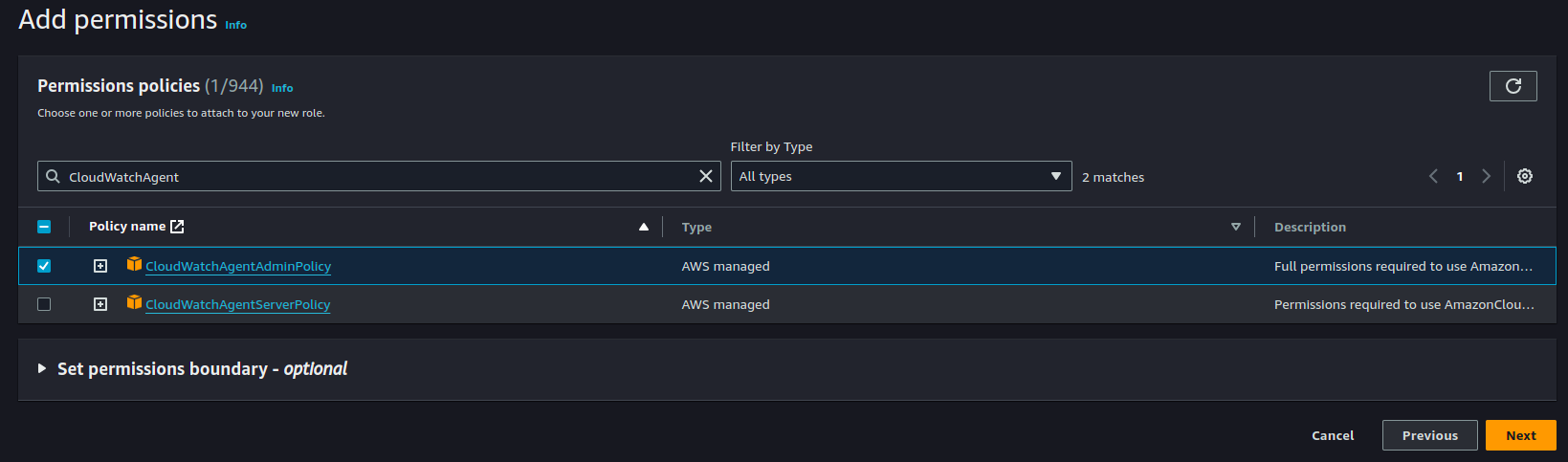The image size is (1568, 462).
Task: Focus the policy search input field
Action: [x=379, y=176]
